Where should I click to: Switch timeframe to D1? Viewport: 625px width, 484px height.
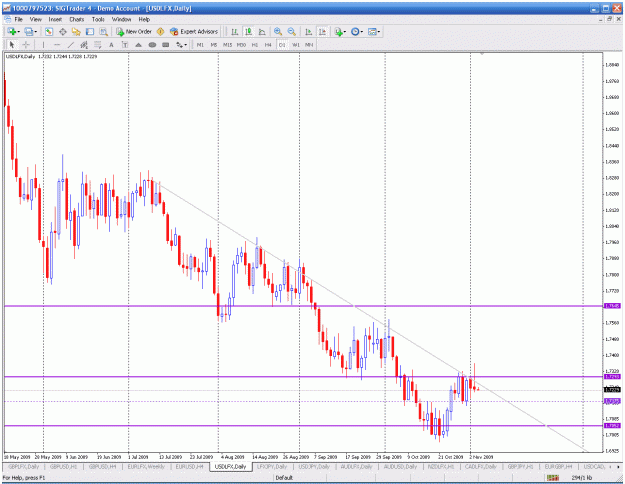(282, 45)
